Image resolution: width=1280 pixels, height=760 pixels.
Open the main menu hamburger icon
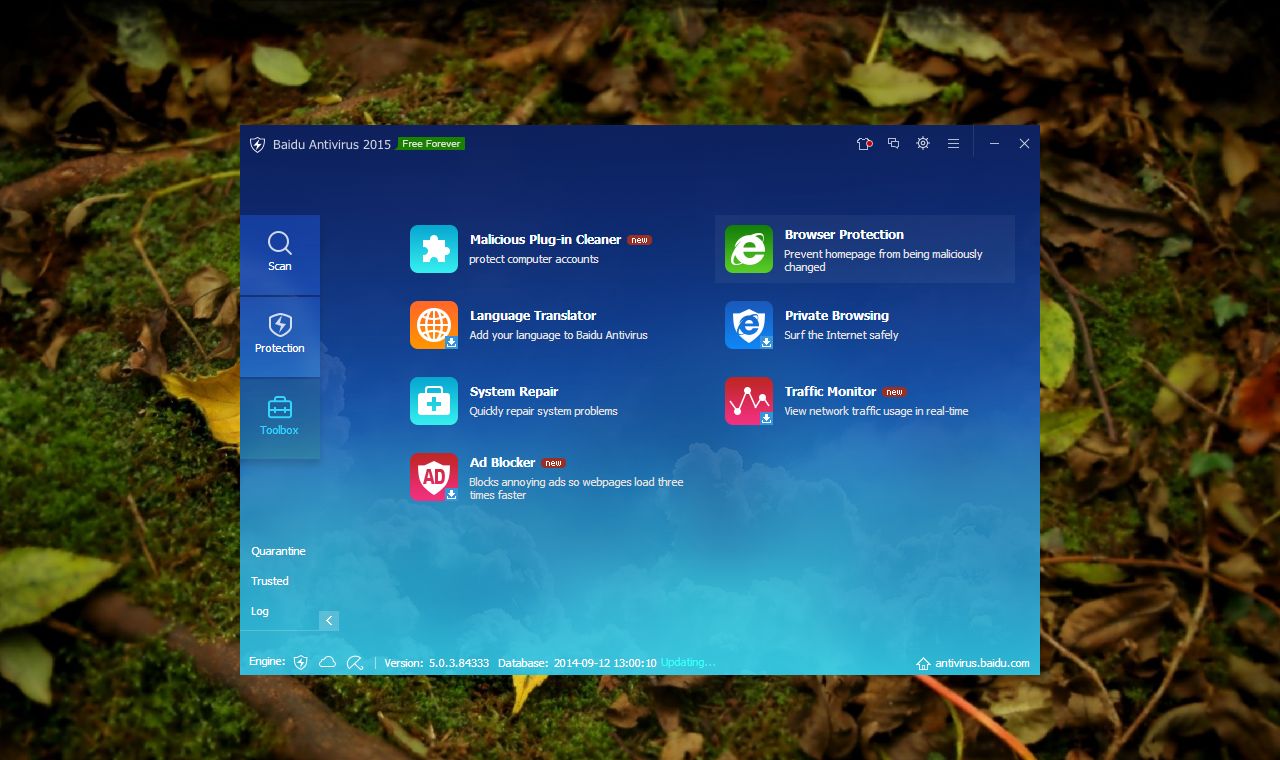pyautogui.click(x=954, y=144)
